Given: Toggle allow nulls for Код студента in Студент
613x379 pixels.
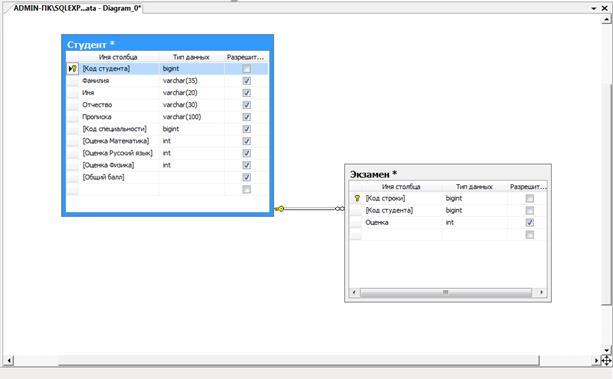Looking at the screenshot, I should coord(246,69).
